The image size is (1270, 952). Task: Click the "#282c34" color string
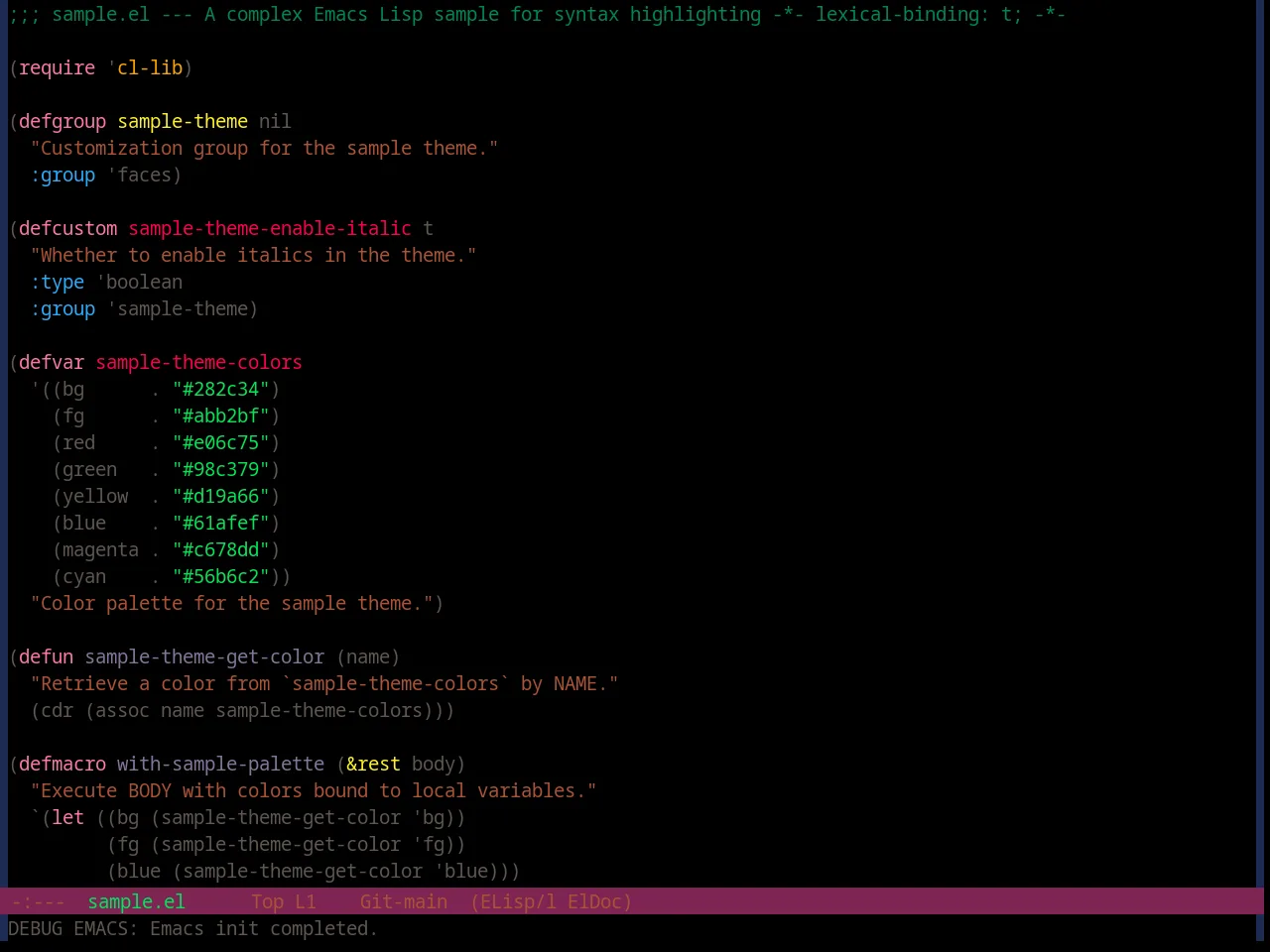pyautogui.click(x=221, y=389)
